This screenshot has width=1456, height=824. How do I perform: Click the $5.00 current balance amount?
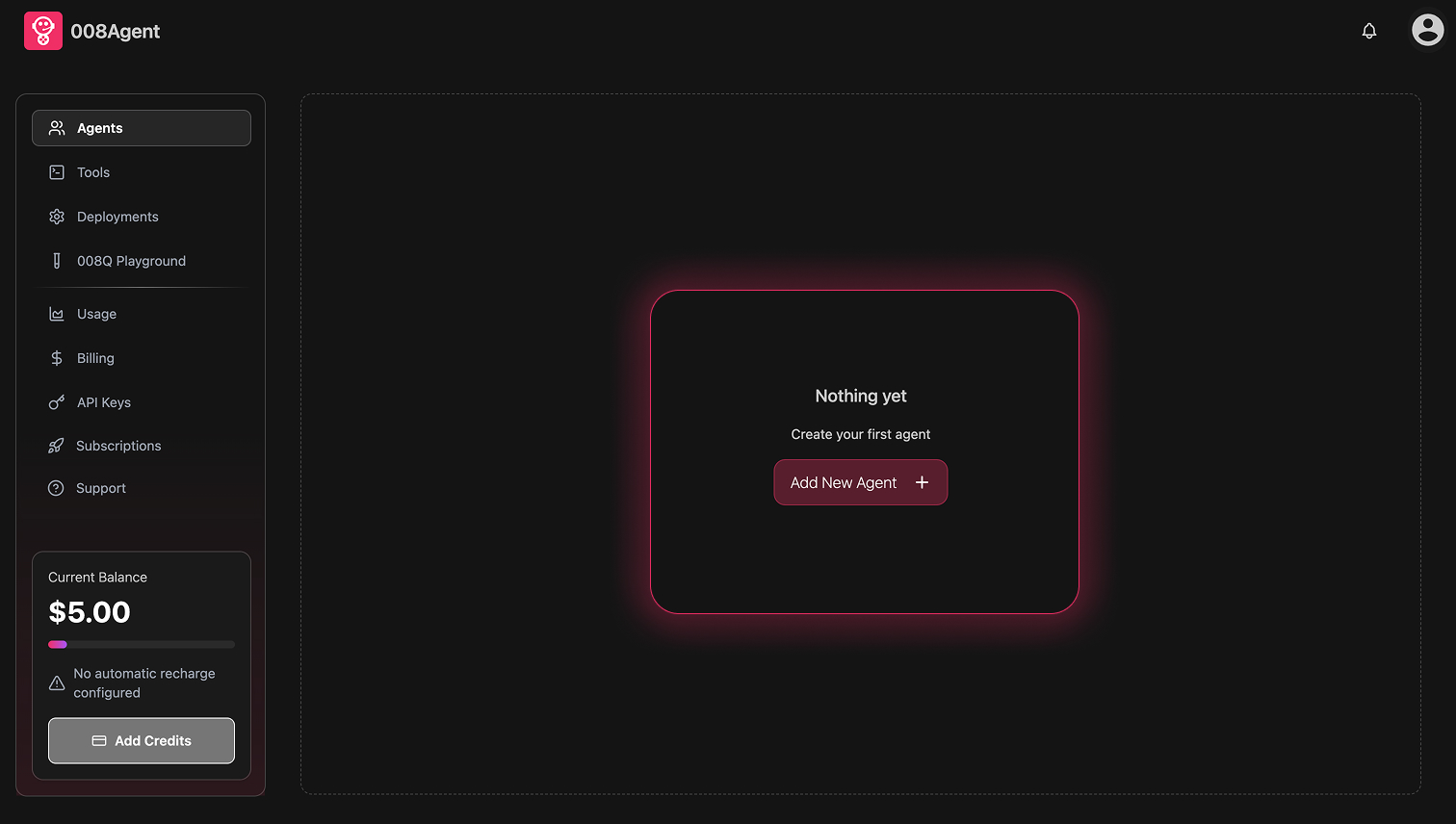(90, 612)
